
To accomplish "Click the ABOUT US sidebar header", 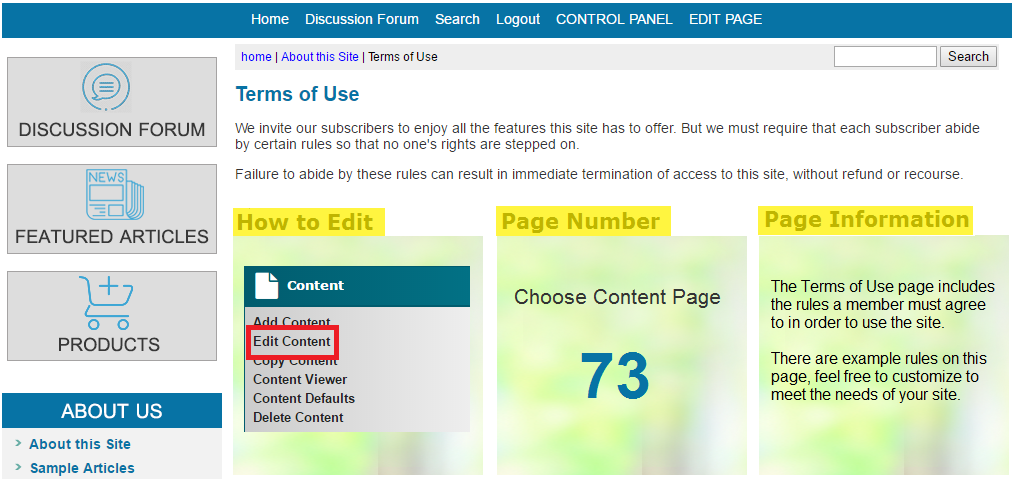I will pyautogui.click(x=112, y=411).
